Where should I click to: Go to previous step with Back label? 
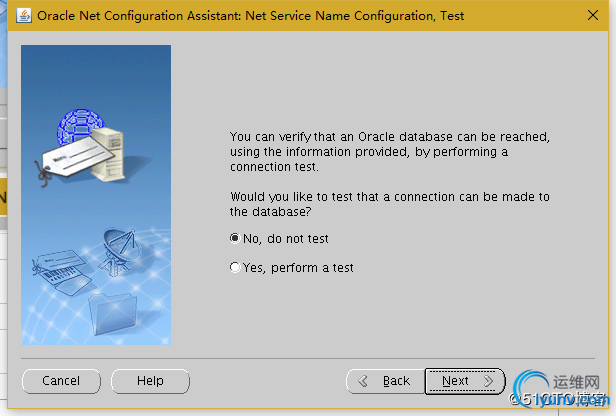tap(396, 381)
